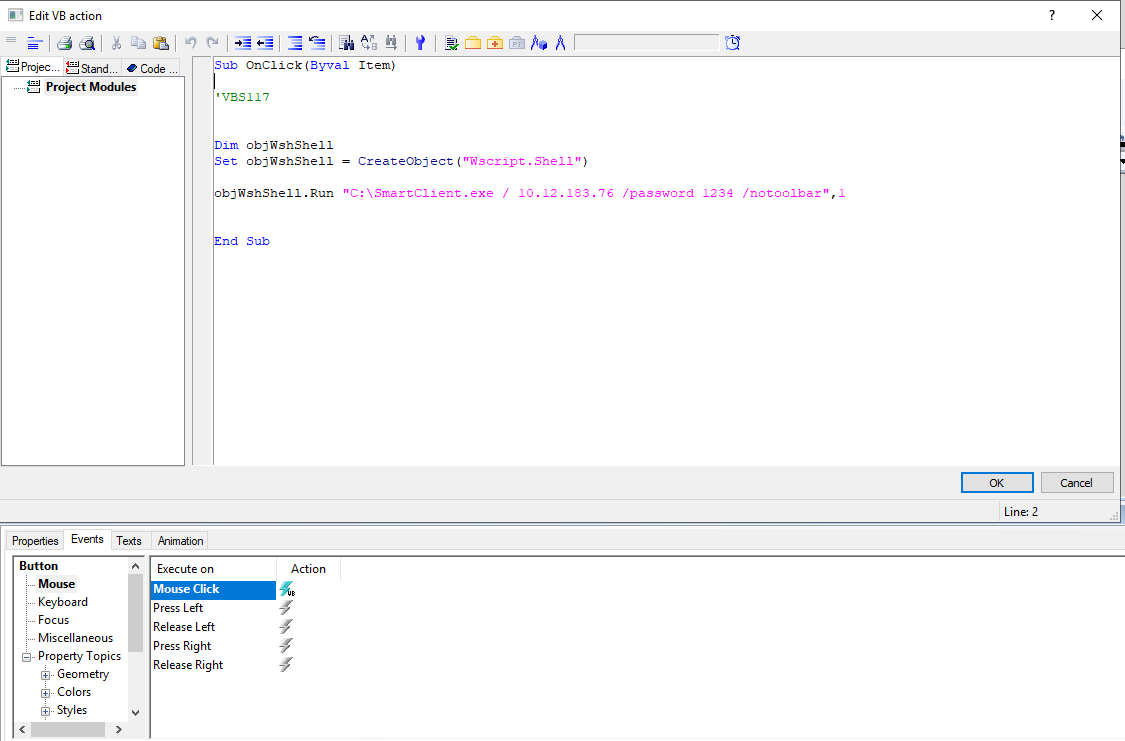Increase indent of selected code

(x=243, y=43)
